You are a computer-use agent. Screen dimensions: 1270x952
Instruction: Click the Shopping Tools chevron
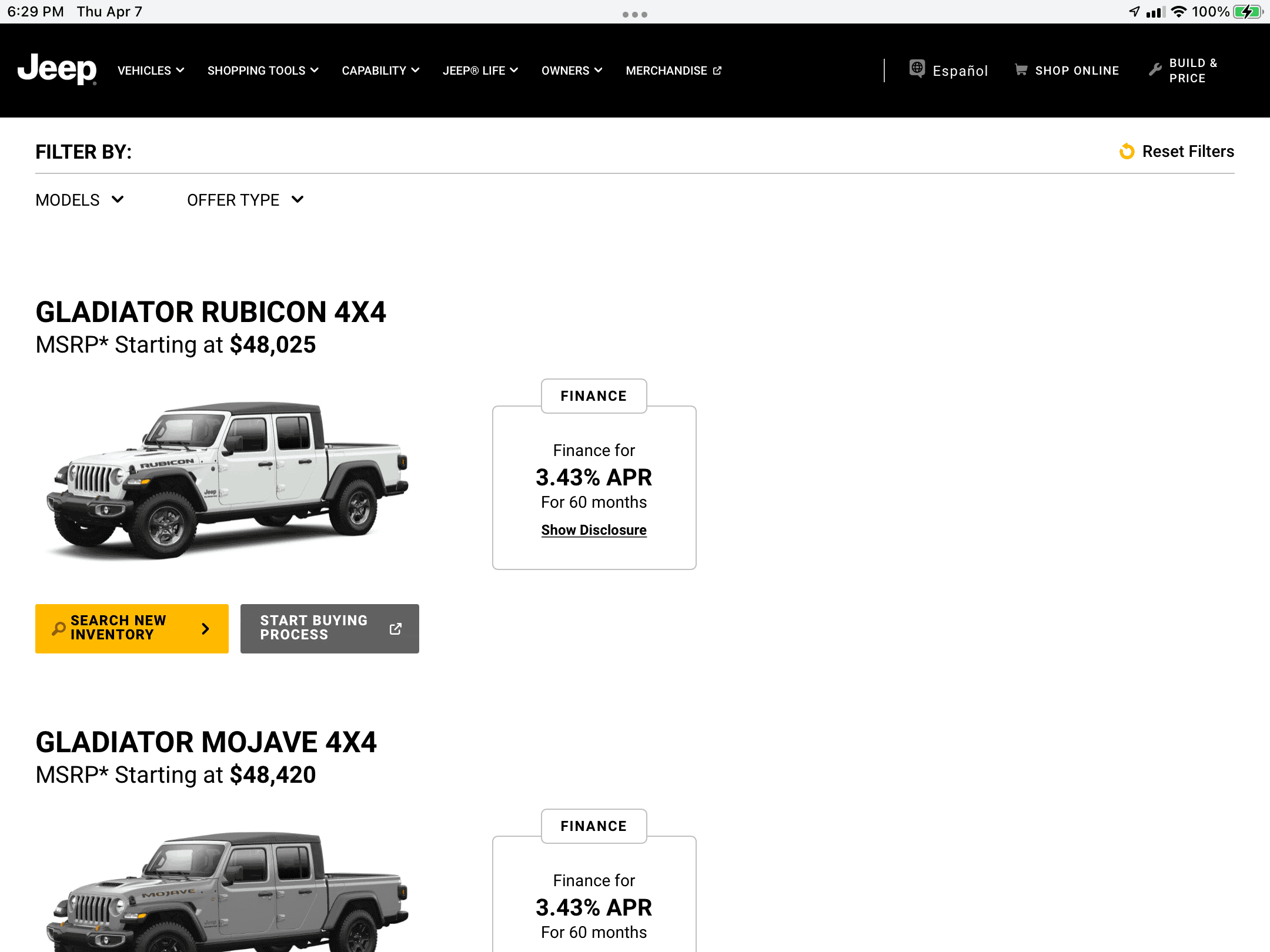315,71
